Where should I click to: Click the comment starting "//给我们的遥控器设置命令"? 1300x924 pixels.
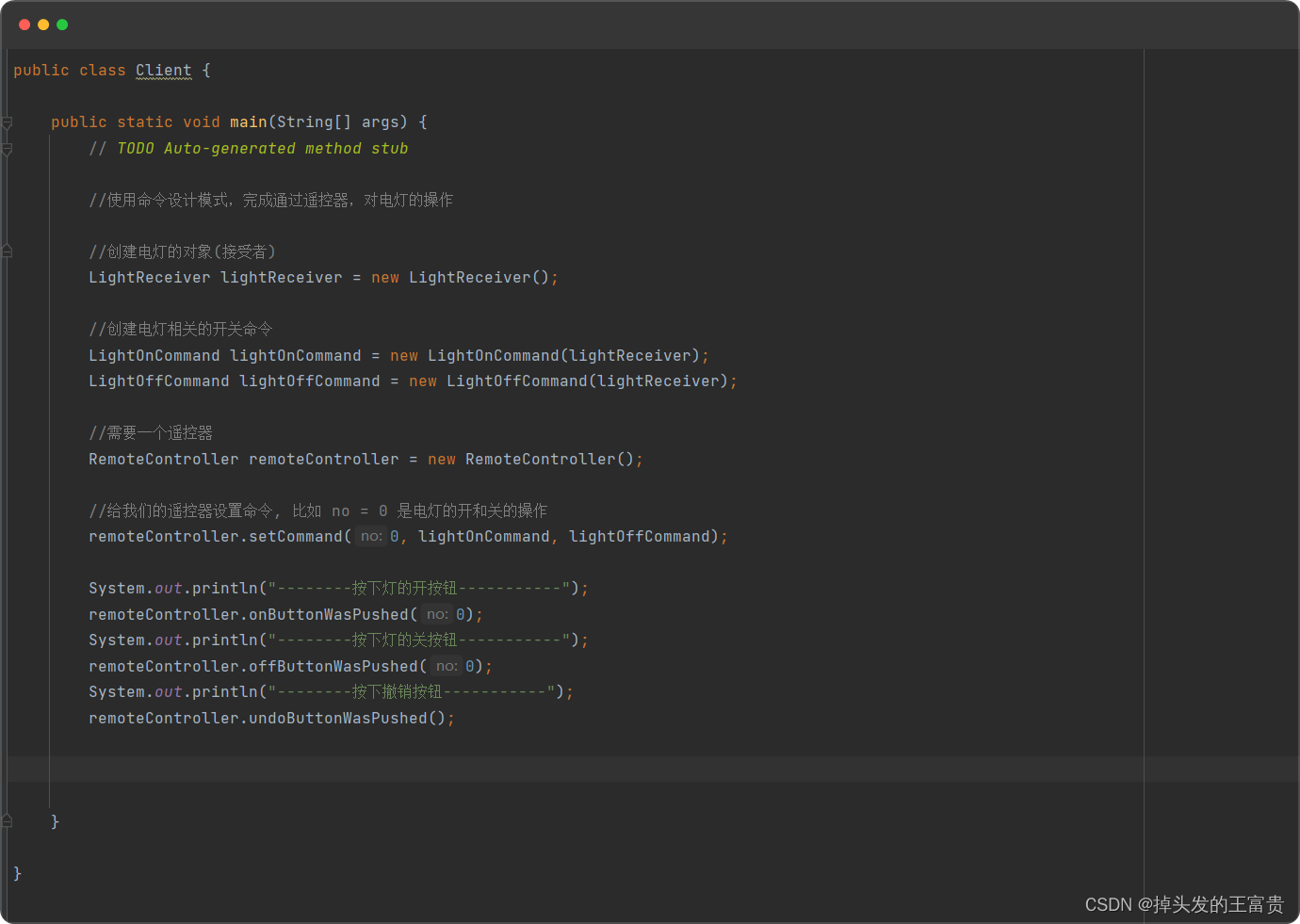318,511
